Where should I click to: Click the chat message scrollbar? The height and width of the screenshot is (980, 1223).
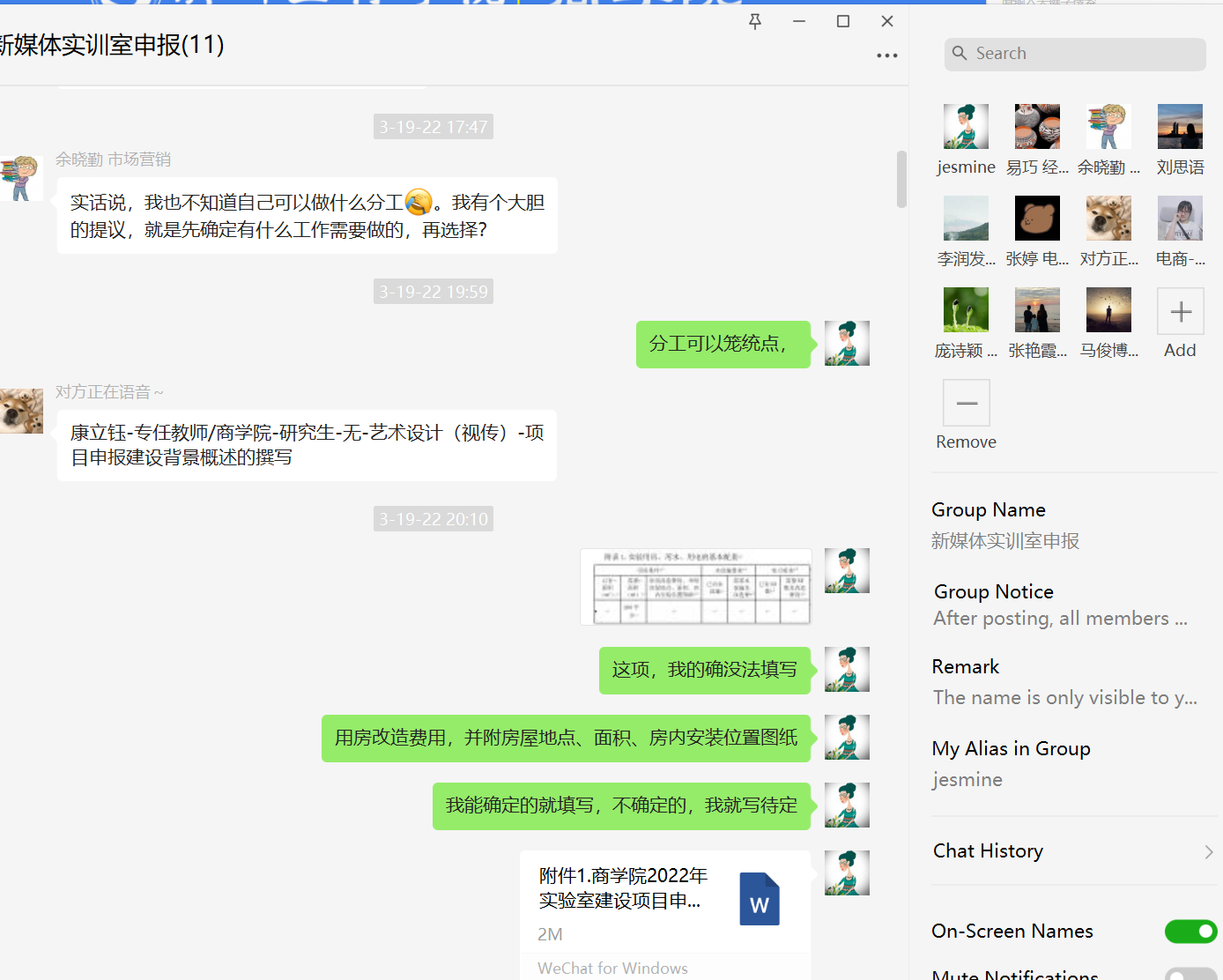901,179
